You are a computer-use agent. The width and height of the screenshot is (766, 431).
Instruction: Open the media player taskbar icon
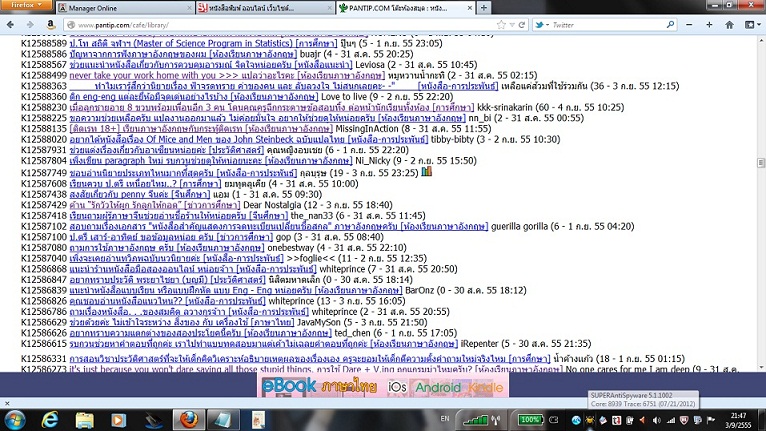coord(118,420)
